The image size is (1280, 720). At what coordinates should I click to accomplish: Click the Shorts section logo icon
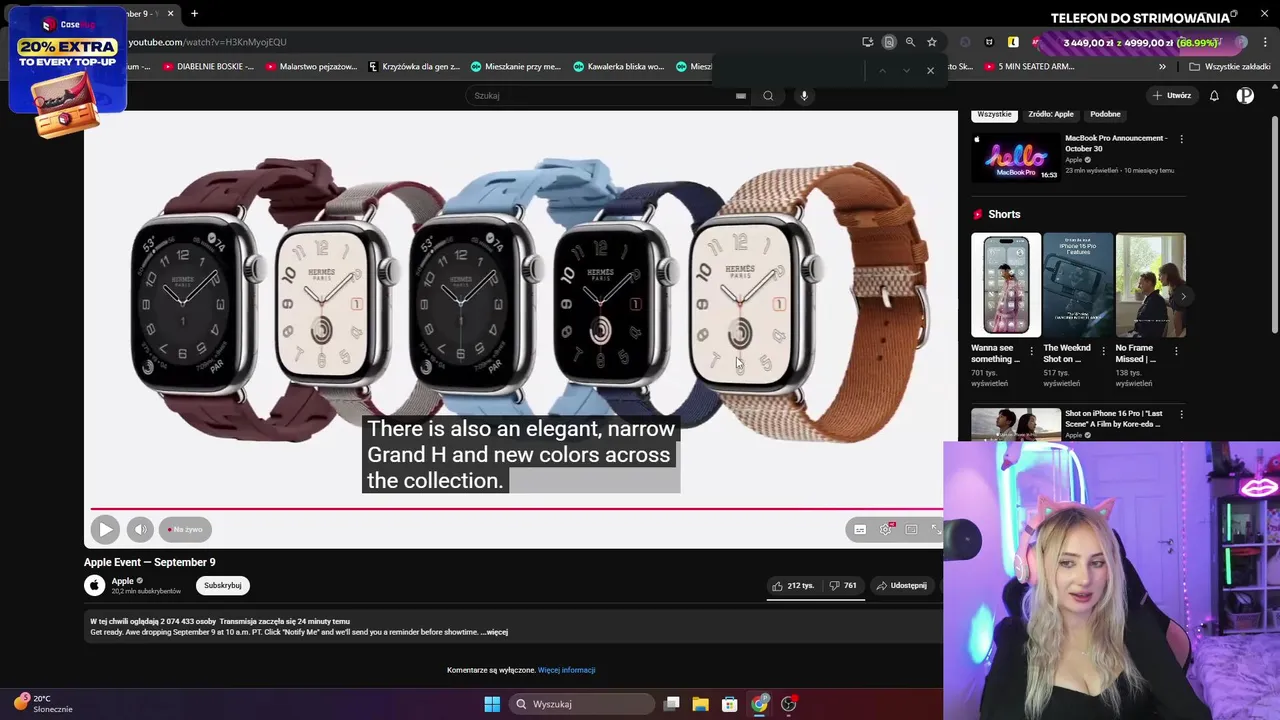pos(978,214)
